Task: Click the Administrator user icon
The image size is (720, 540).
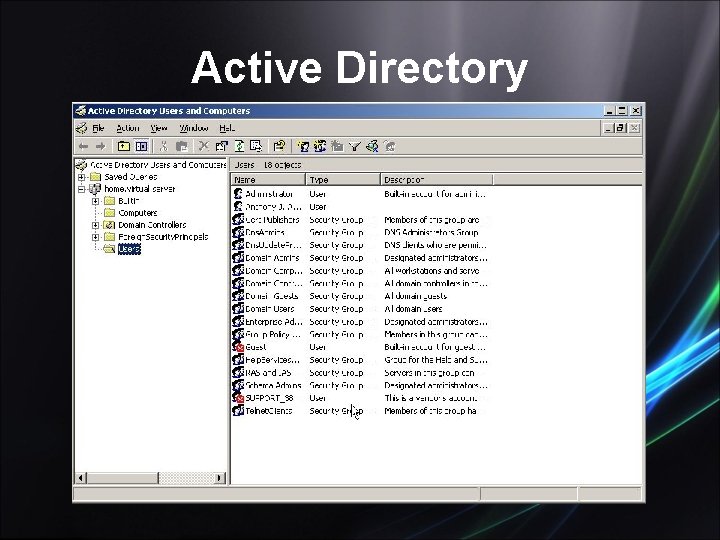Action: [x=238, y=194]
